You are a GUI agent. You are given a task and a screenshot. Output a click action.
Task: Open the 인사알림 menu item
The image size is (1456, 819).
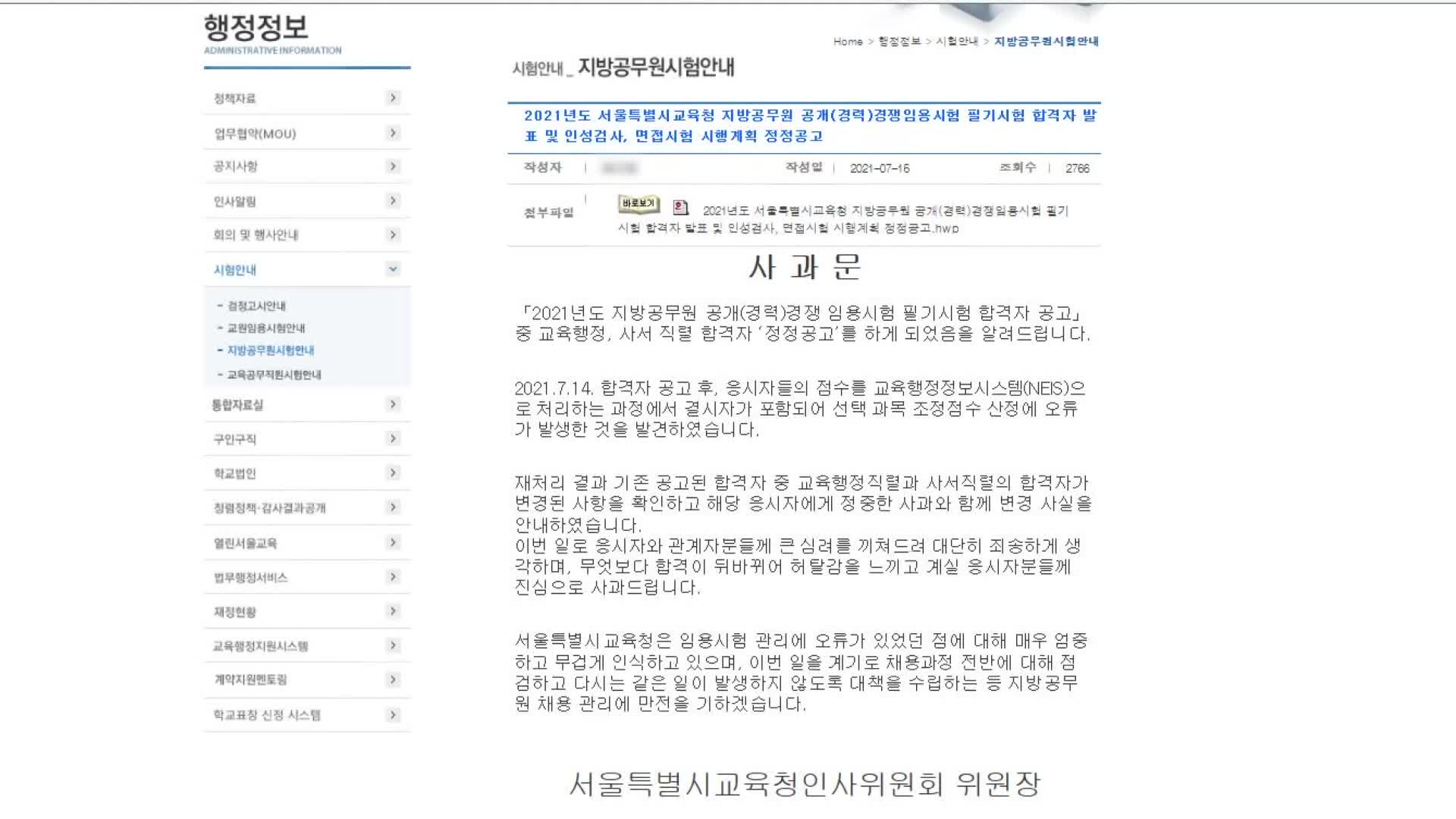point(234,201)
